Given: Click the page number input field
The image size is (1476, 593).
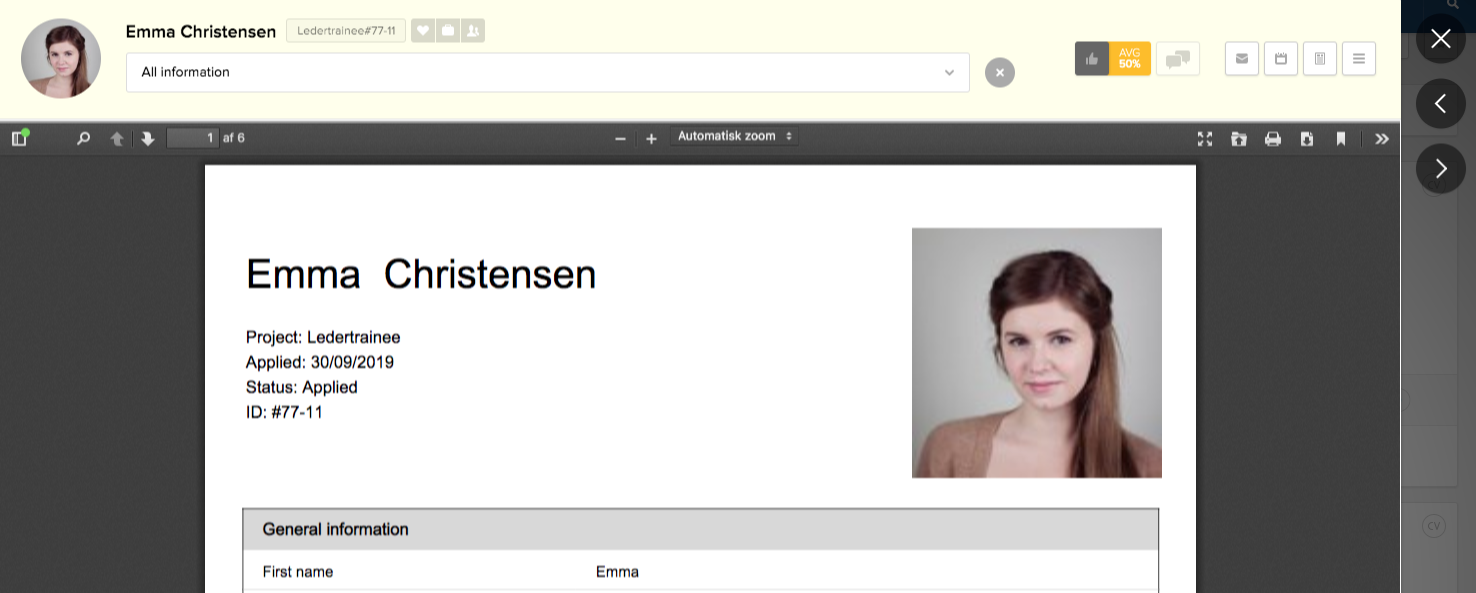Looking at the screenshot, I should (193, 138).
